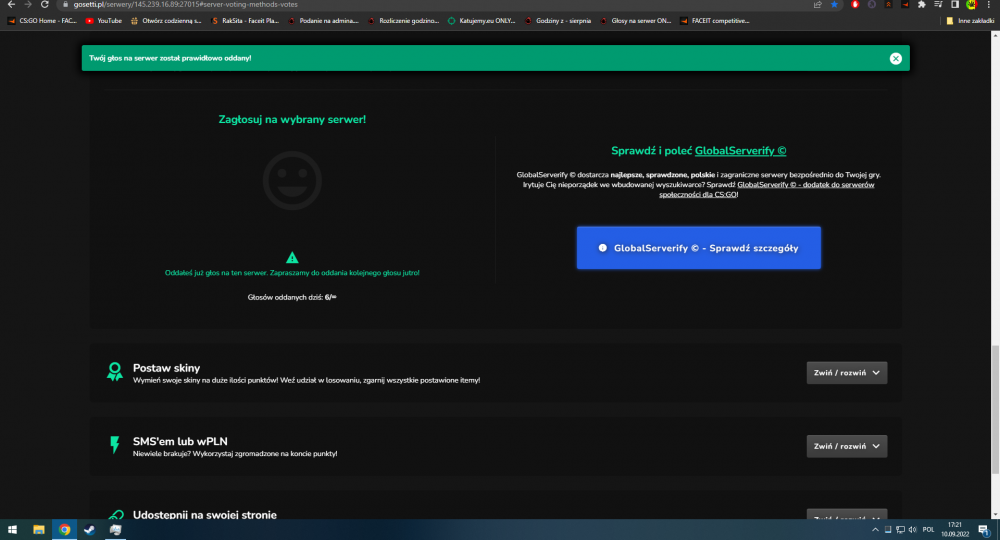Screen dimensions: 1000x540
Task: Click the SMS'em lub wPLN section title
Action: pyautogui.click(x=180, y=441)
